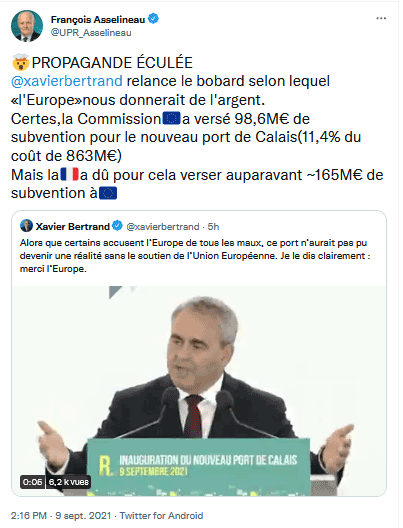Screen dimensions: 403x528
Task: Click the @UPR_Asselineau handle
Action: pos(91,33)
